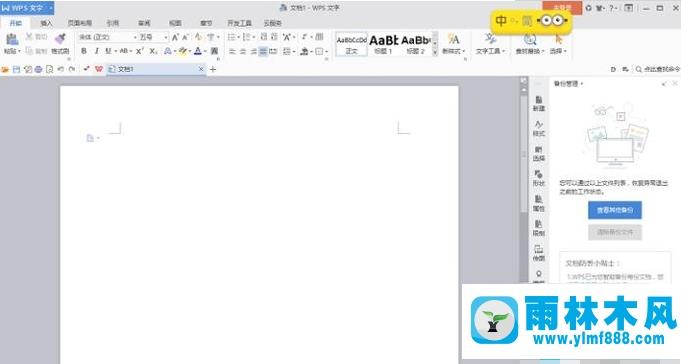690x364 pixels.
Task: Switch to the 开始 ribbon tab
Action: 16,23
